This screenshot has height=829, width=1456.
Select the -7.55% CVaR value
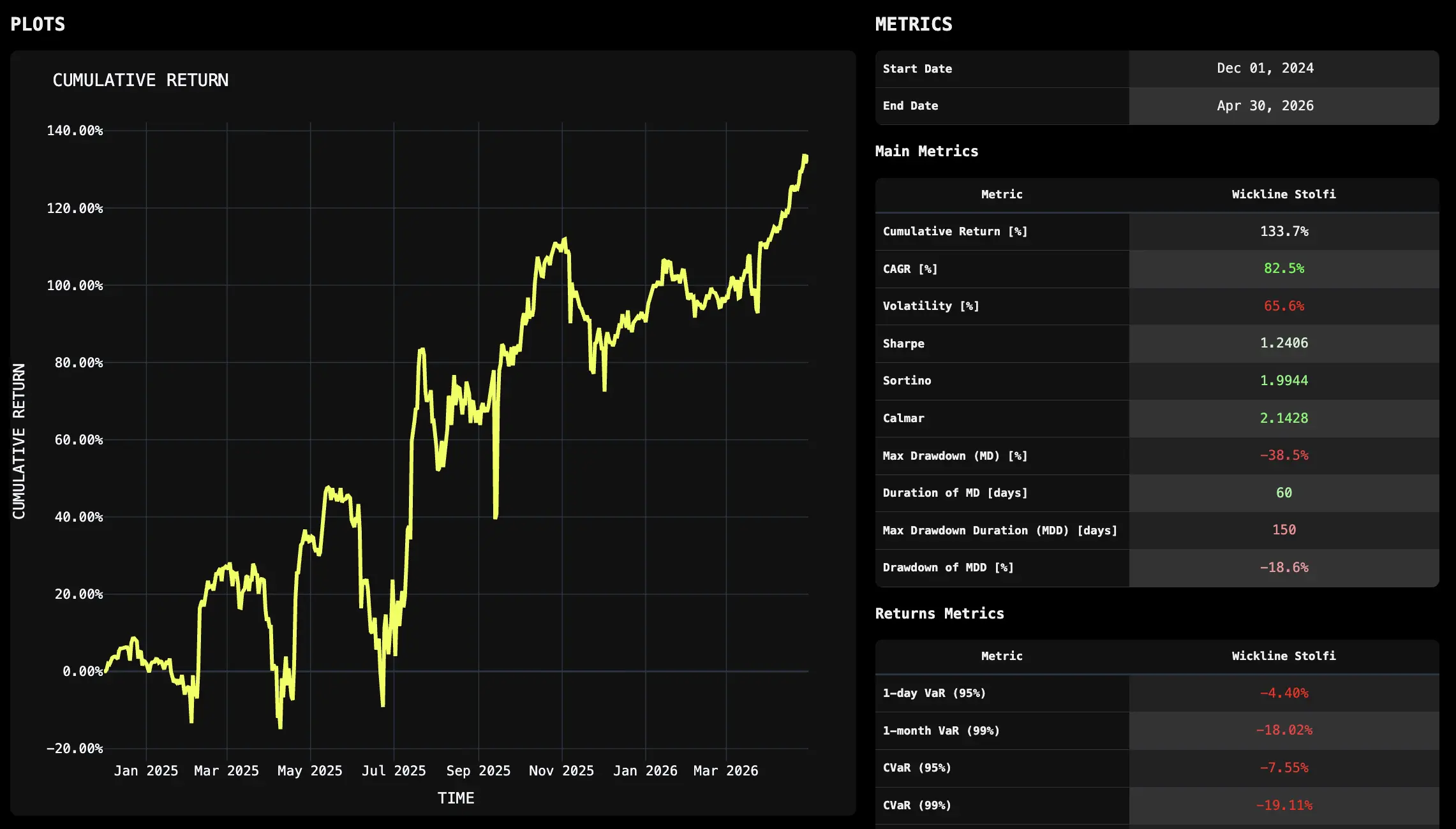pos(1284,768)
